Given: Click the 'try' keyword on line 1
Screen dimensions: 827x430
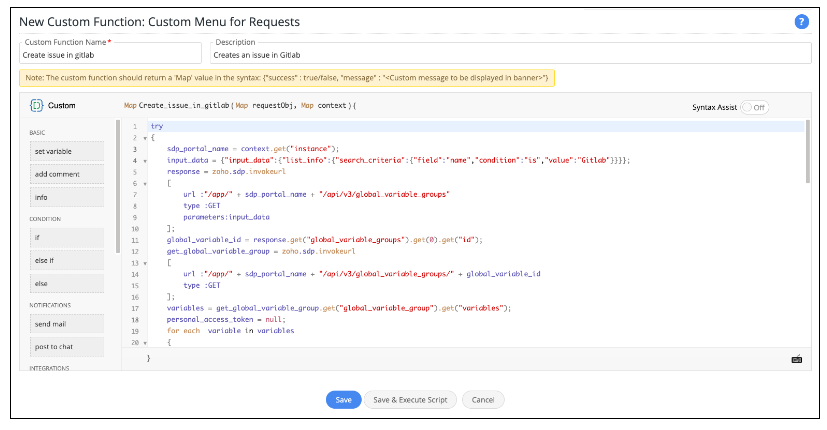Looking at the screenshot, I should pos(157,126).
